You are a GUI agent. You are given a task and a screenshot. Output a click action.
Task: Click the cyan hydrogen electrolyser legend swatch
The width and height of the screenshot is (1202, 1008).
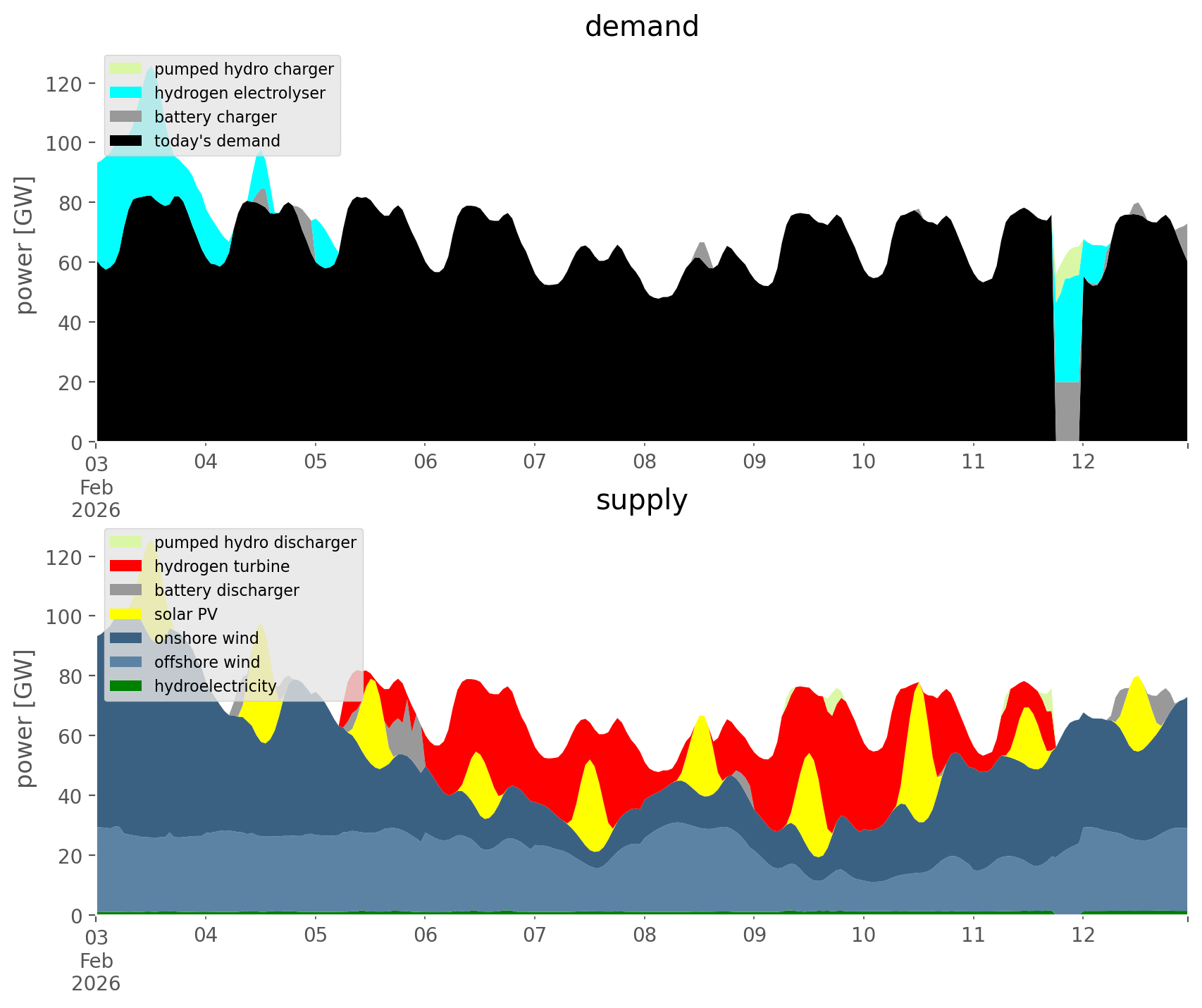click(126, 93)
